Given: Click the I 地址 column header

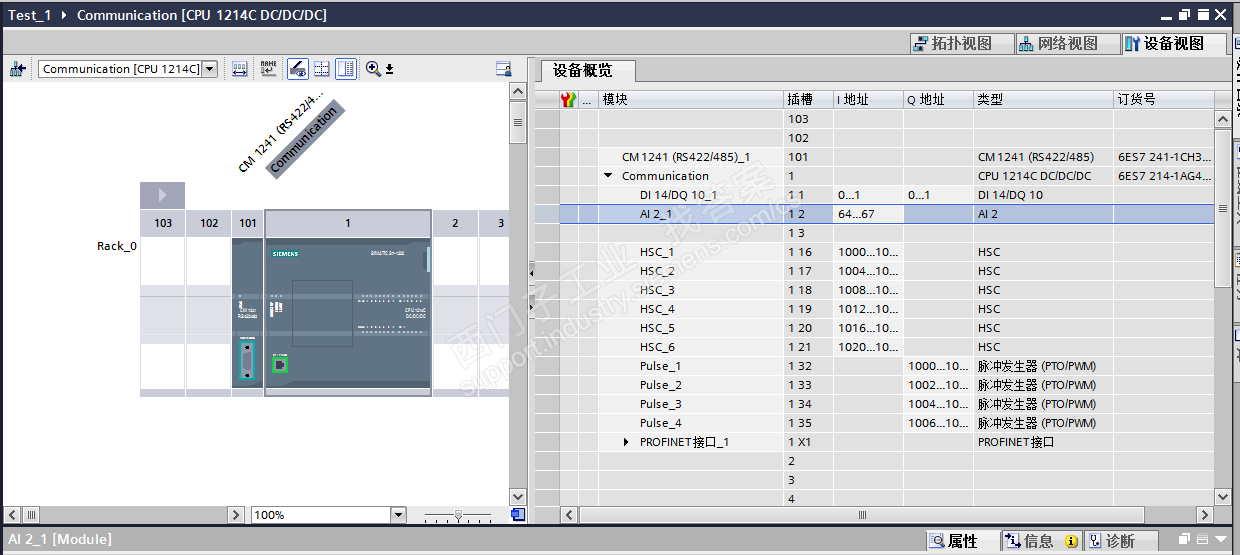Looking at the screenshot, I should pyautogui.click(x=868, y=99).
